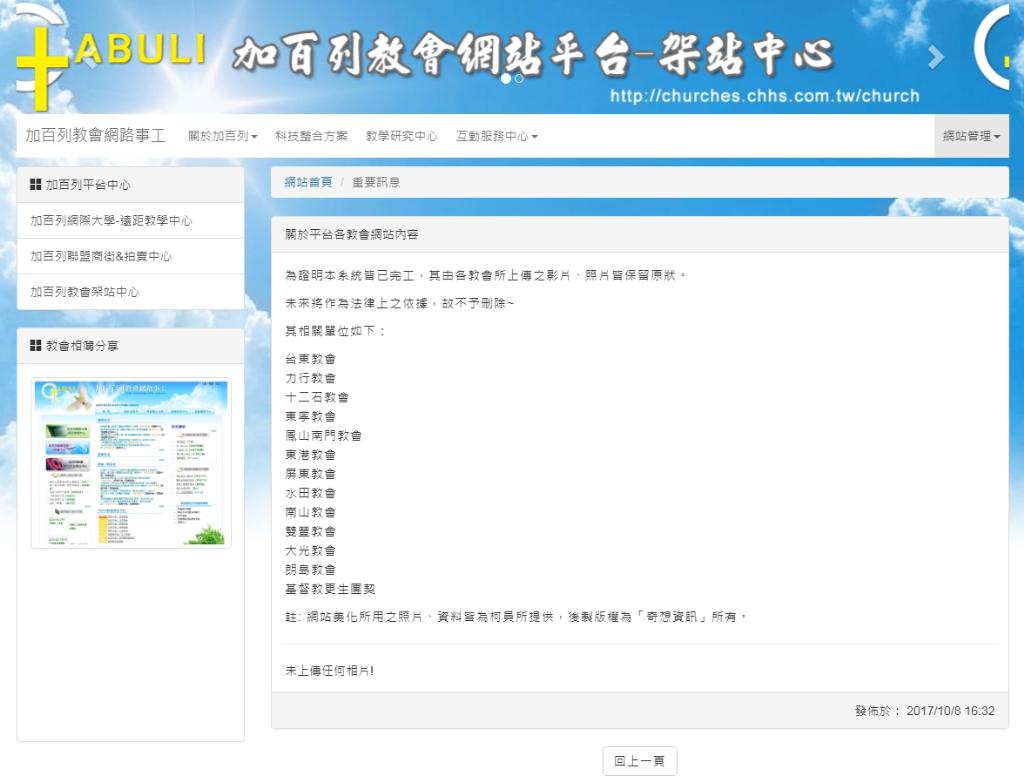The width and height of the screenshot is (1024, 782).
Task: Select the second carousel indicator dot
Action: click(519, 78)
